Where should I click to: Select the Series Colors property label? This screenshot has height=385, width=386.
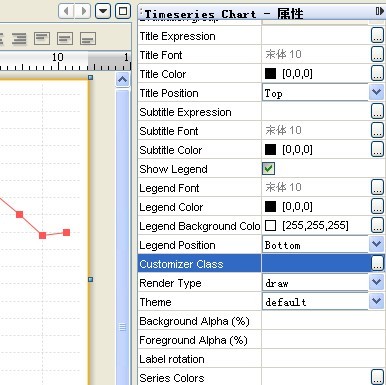(x=172, y=378)
